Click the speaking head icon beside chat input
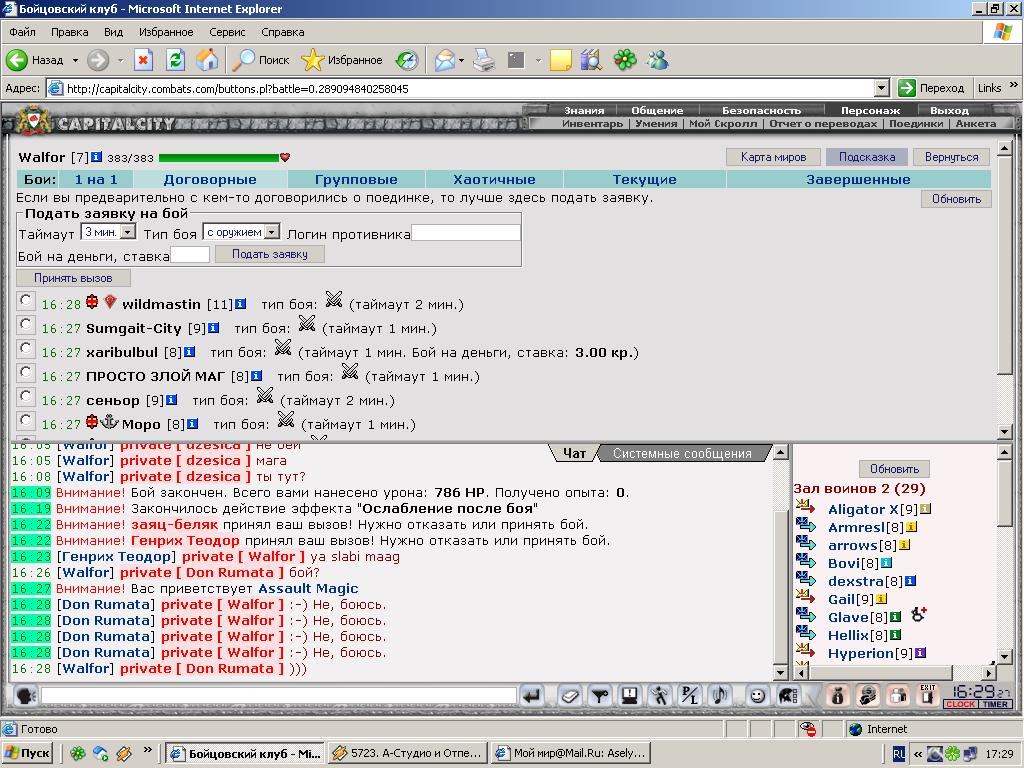1024x768 pixels. (x=25, y=696)
